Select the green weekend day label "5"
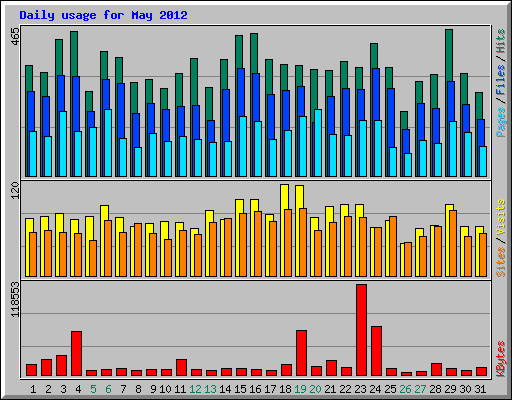This screenshot has width=512, height=400. tap(93, 389)
